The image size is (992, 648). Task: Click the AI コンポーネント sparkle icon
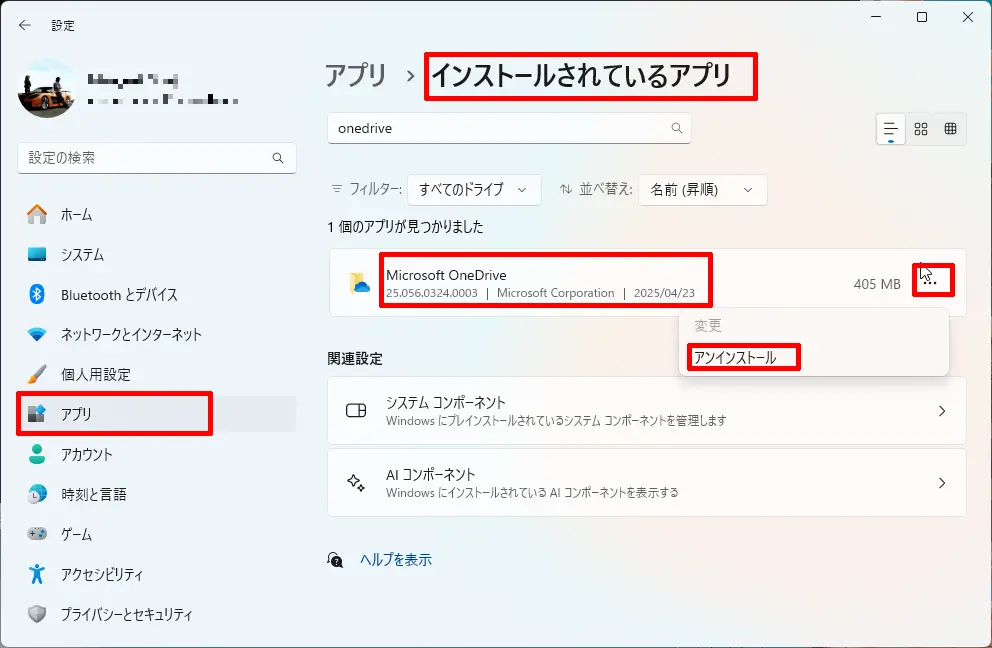tap(356, 483)
